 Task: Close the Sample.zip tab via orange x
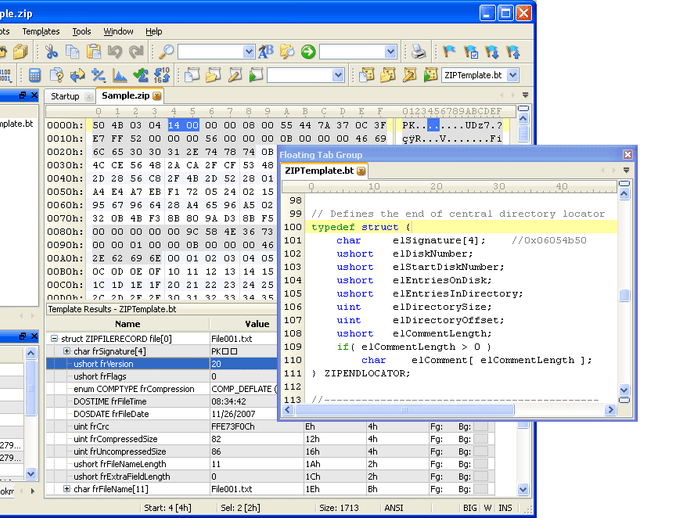[157, 96]
